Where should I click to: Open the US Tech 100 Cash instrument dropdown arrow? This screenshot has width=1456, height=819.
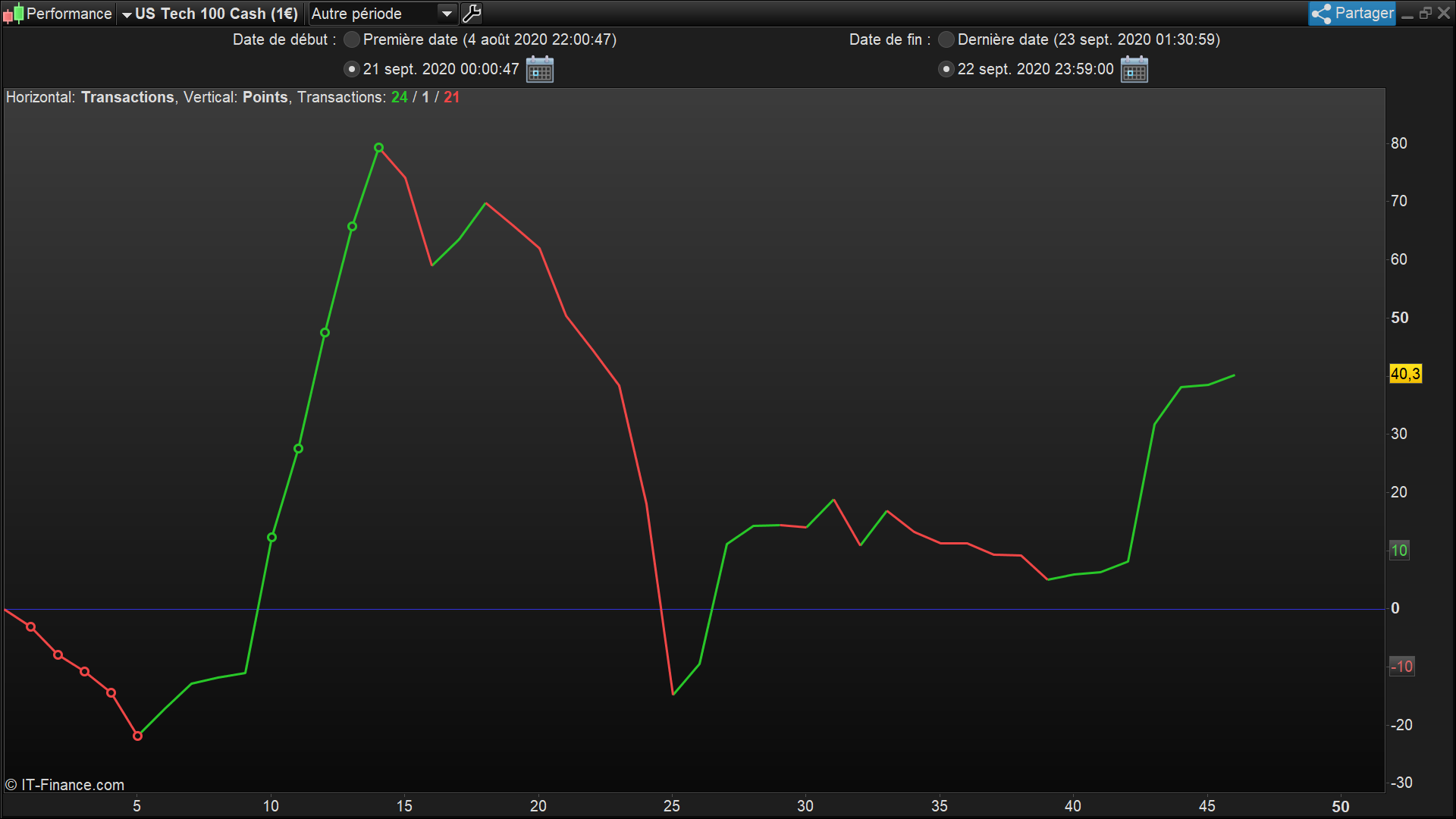click(x=127, y=14)
